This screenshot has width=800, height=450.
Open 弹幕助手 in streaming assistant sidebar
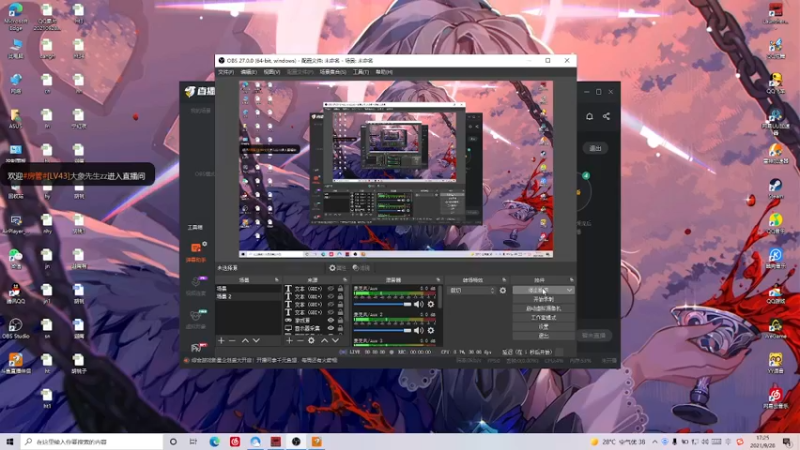(196, 253)
